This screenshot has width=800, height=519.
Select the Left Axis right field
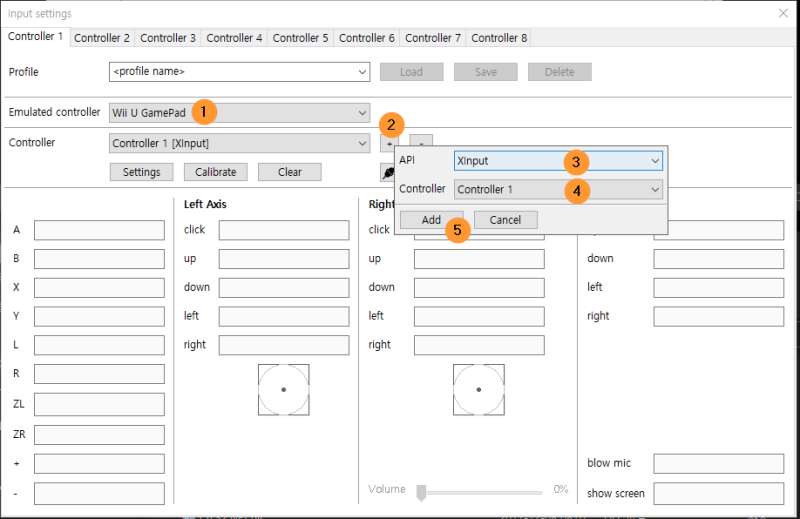click(284, 345)
